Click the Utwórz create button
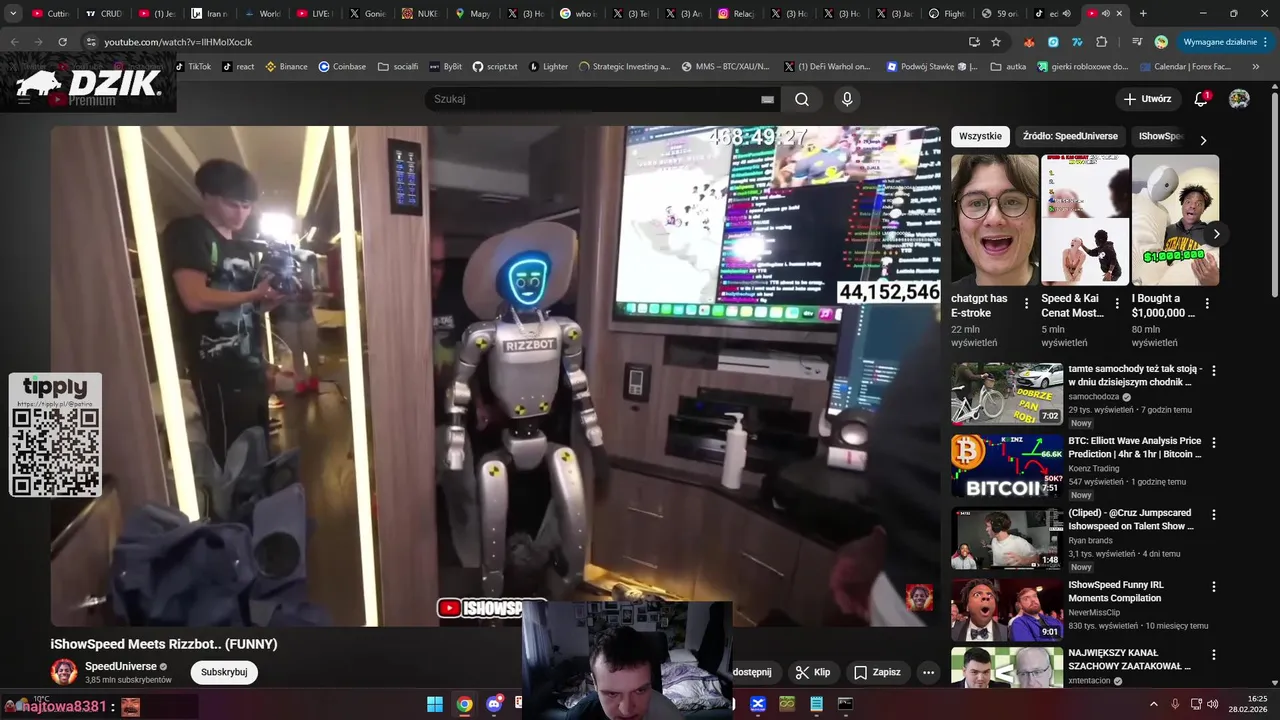The width and height of the screenshot is (1280, 720). click(1146, 99)
